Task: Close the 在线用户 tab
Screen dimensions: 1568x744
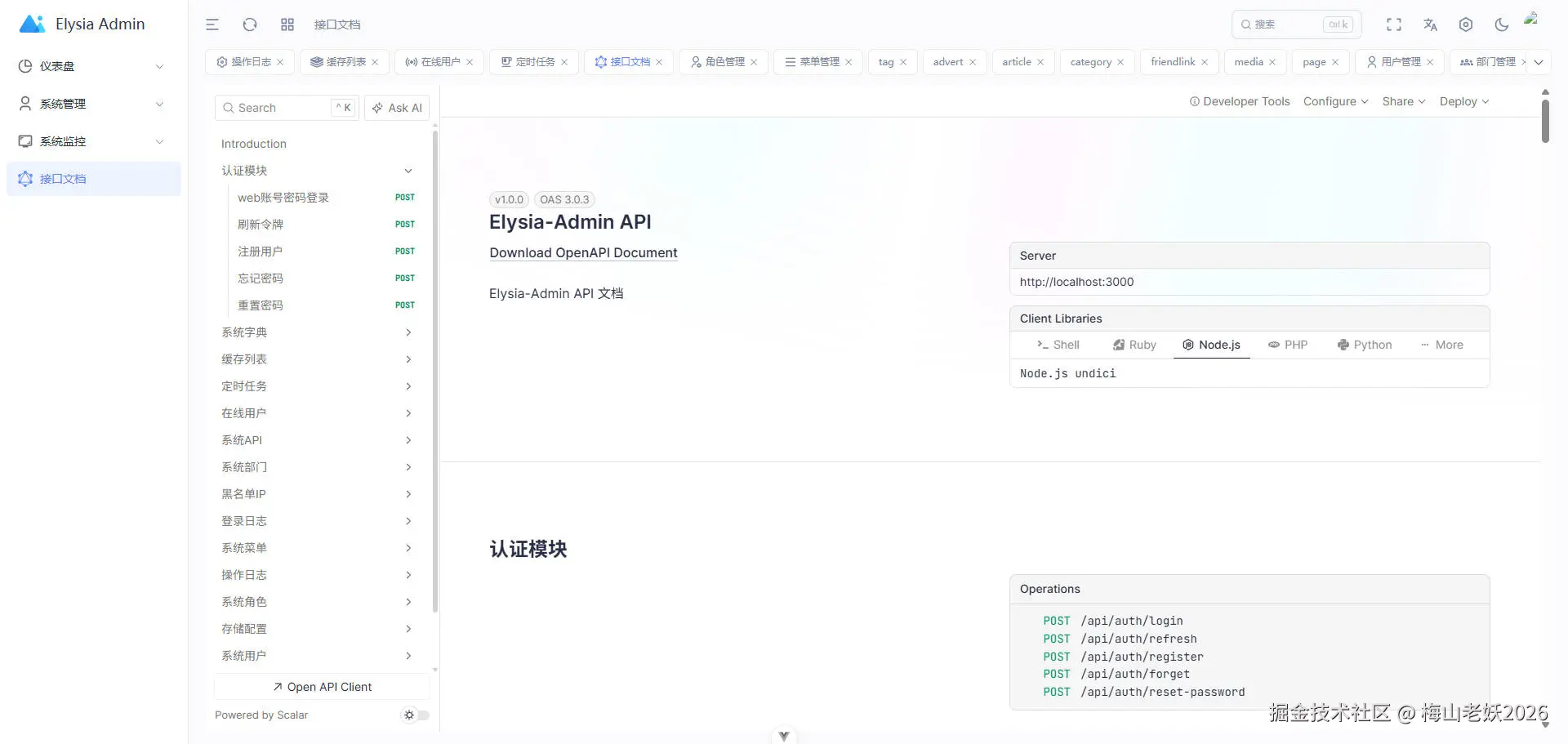Action: pos(470,62)
